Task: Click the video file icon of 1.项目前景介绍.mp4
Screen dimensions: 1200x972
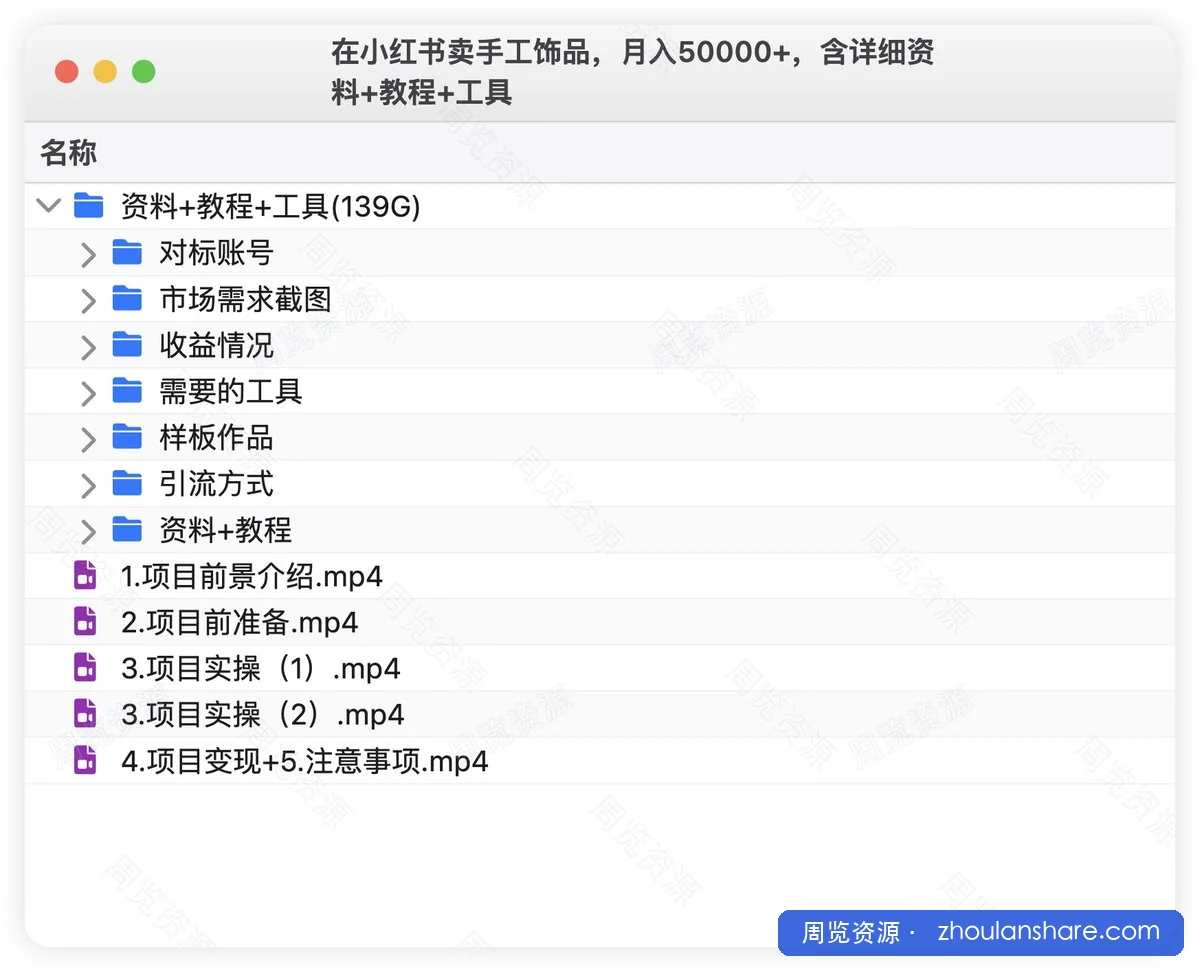Action: (x=86, y=576)
